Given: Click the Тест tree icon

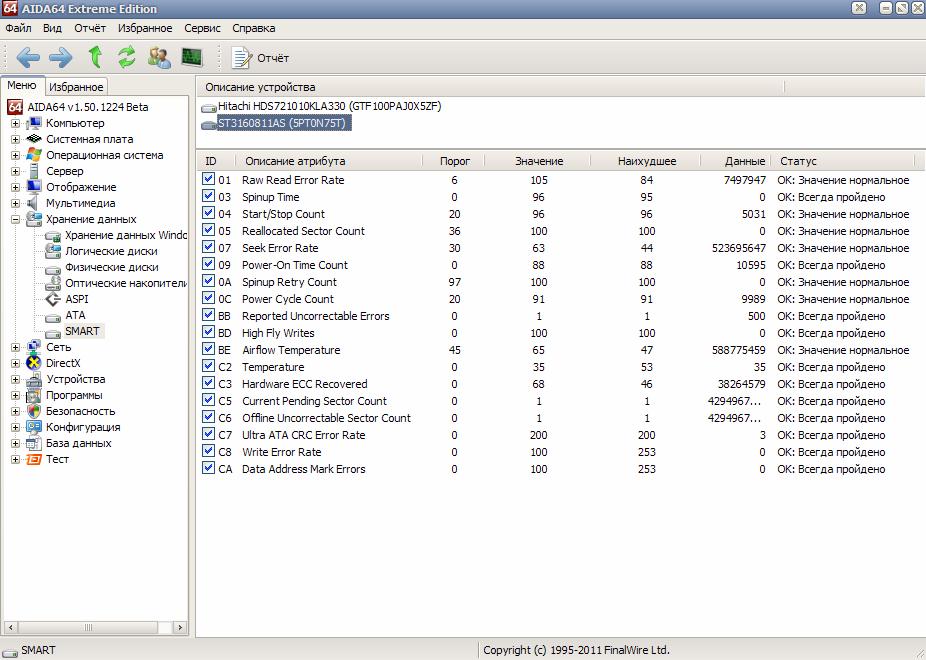Looking at the screenshot, I should (34, 459).
